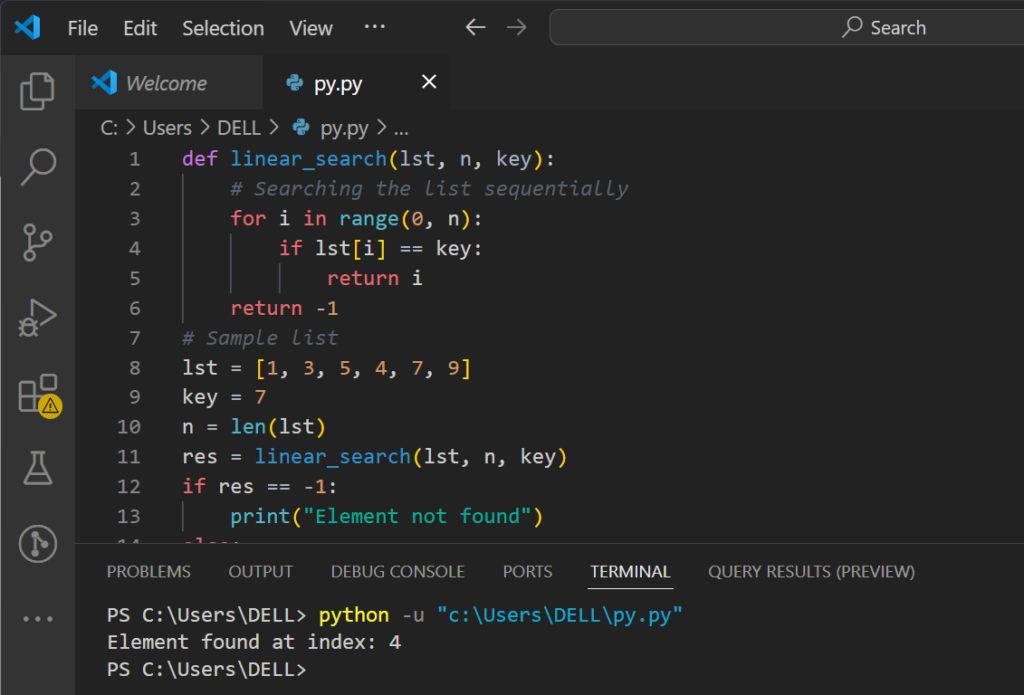Open the View menu
Image resolution: width=1024 pixels, height=695 pixels.
(x=312, y=28)
